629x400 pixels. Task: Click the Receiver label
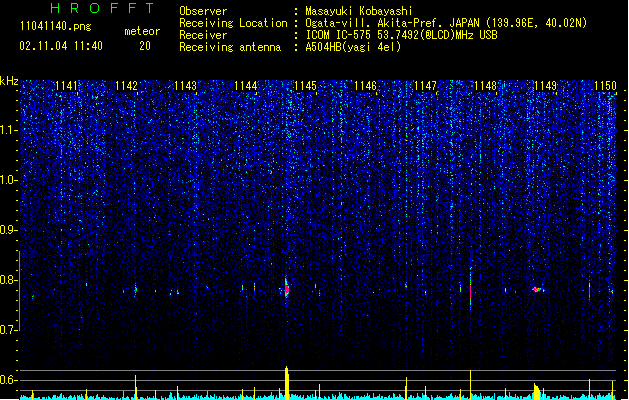point(203,35)
